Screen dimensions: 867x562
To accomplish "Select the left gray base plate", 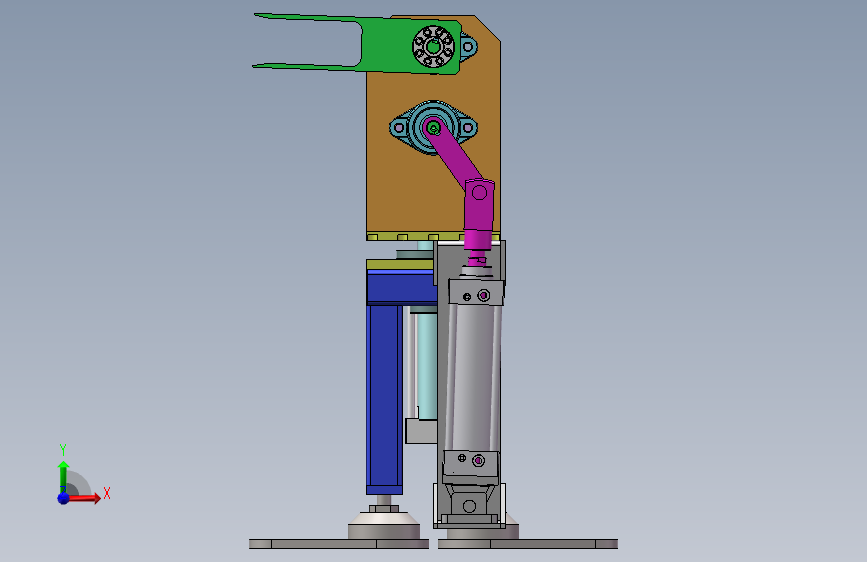I will [x=338, y=544].
